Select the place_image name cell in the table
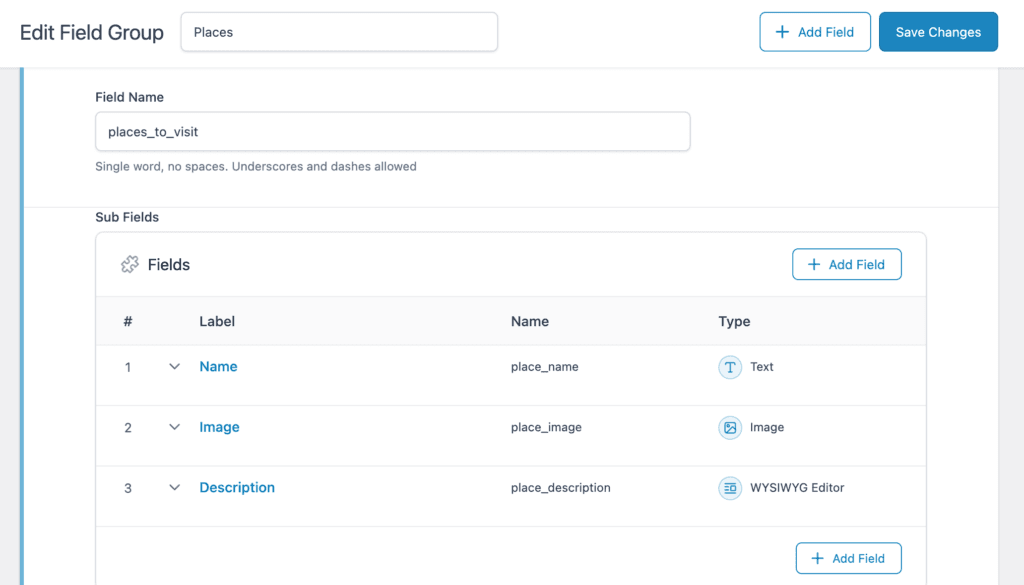Image resolution: width=1024 pixels, height=585 pixels. click(546, 427)
